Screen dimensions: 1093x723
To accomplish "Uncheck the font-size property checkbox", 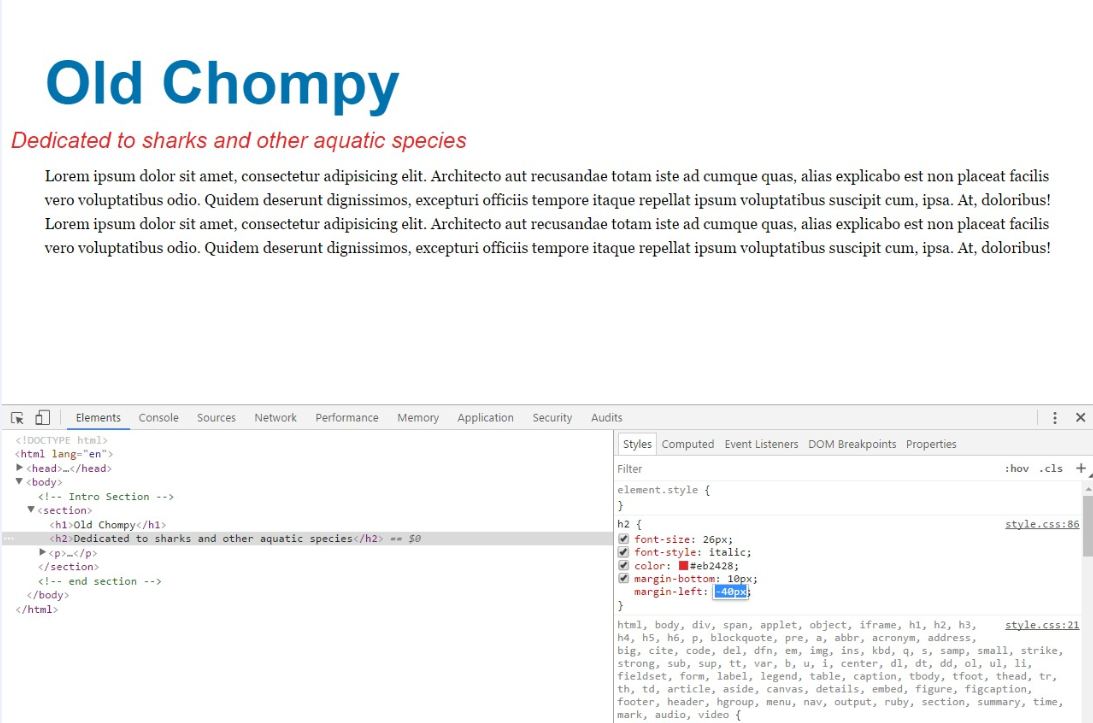I will [x=624, y=540].
